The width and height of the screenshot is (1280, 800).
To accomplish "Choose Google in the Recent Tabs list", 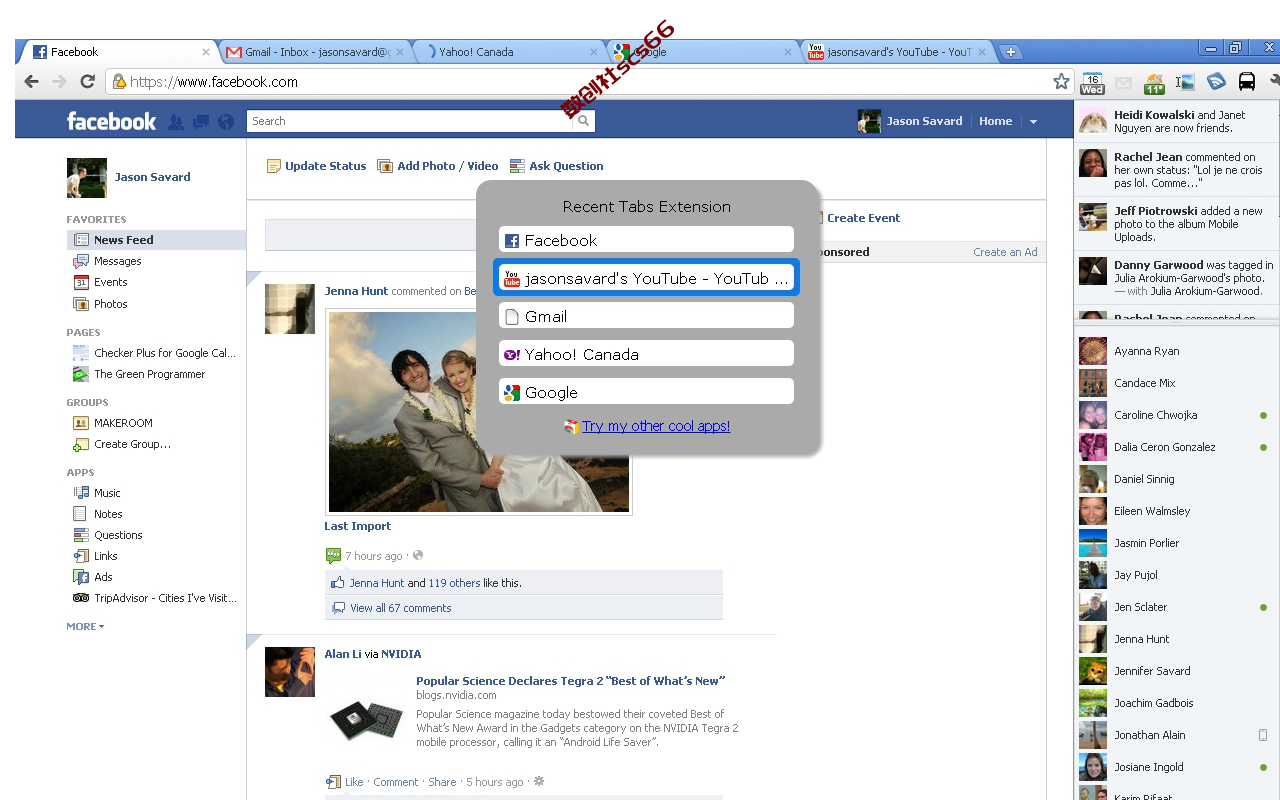I will point(646,392).
